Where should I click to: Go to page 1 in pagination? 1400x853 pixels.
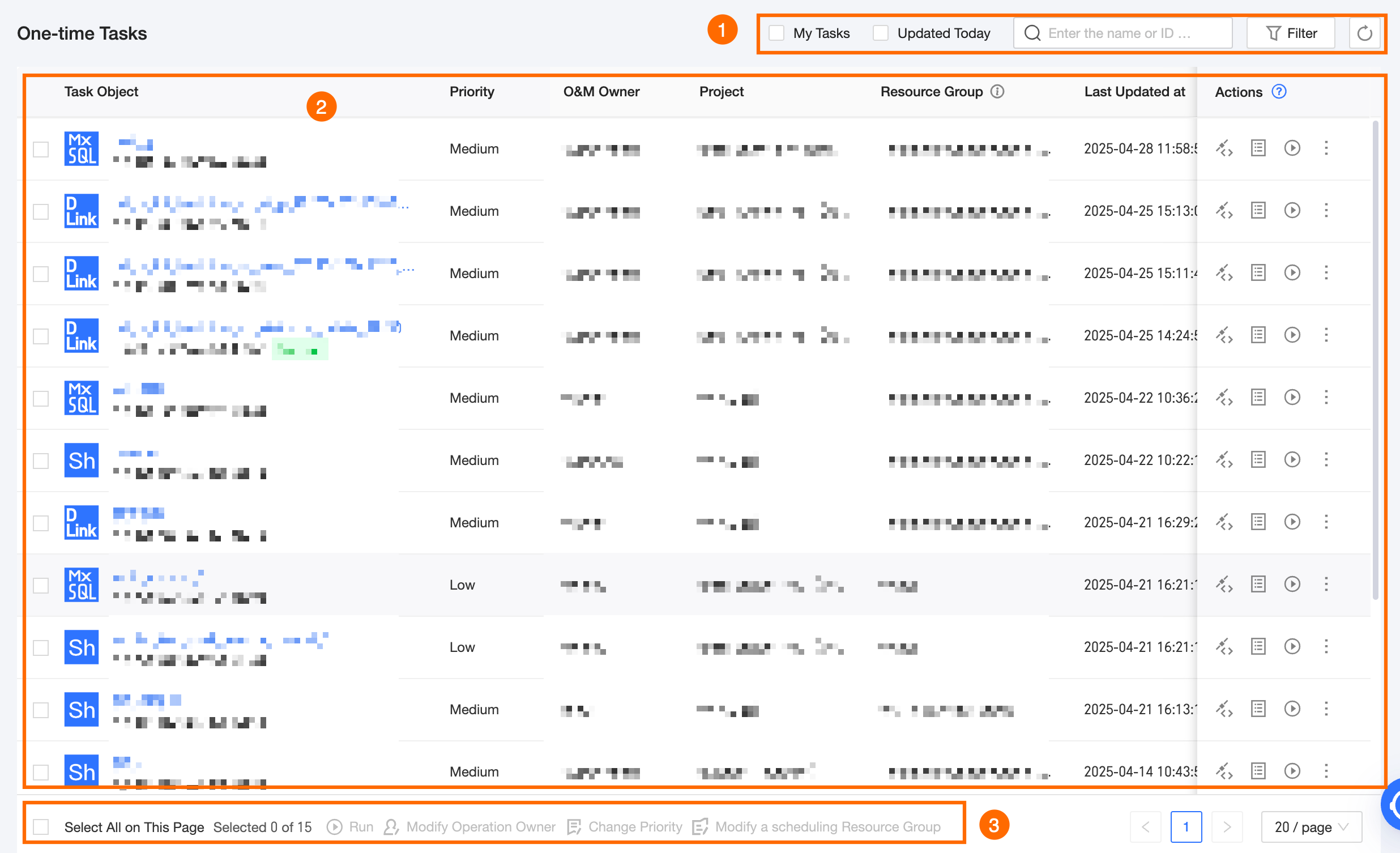coord(1185,827)
